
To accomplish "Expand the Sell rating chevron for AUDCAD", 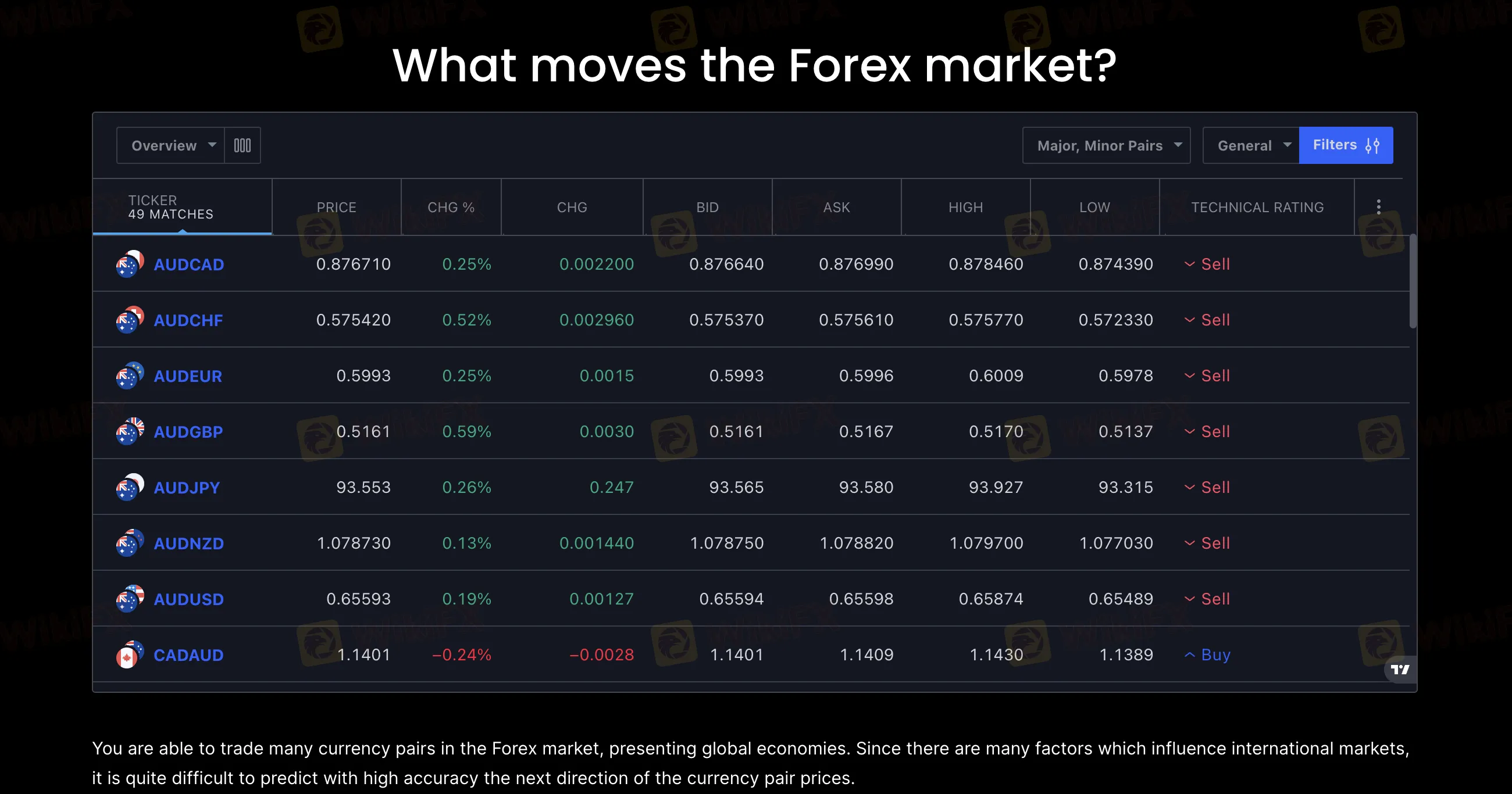I will click(1189, 264).
